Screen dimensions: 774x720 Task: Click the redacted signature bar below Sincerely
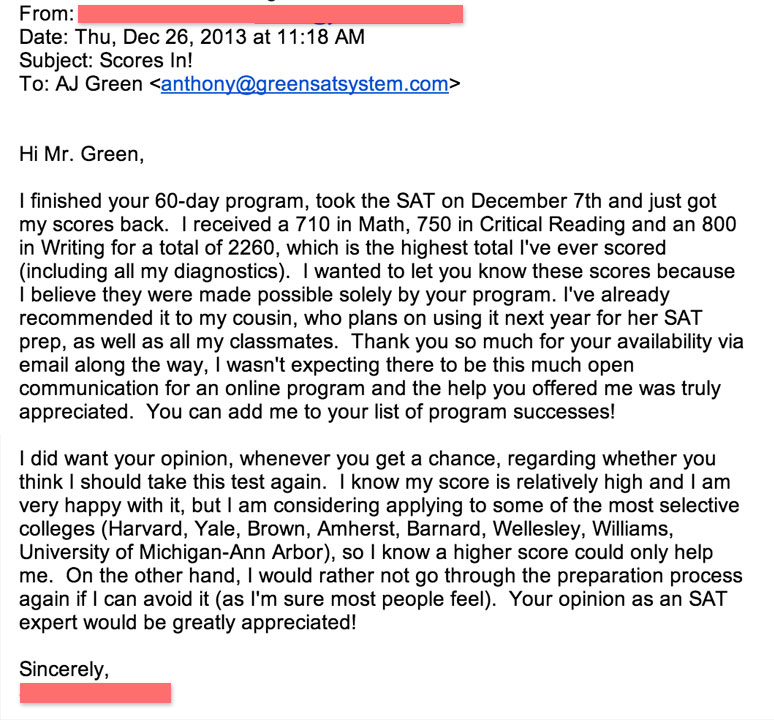pyautogui.click(x=95, y=693)
